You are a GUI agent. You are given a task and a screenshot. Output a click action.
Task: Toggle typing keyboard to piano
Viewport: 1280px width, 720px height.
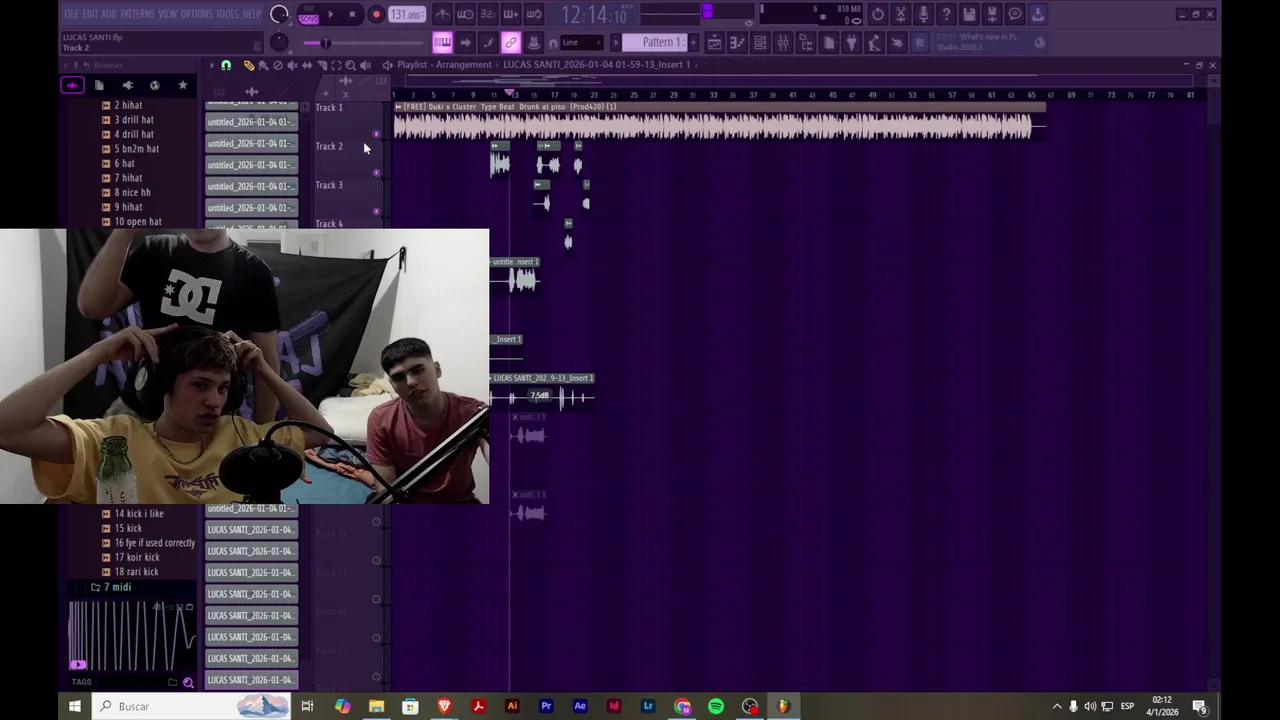coord(442,42)
